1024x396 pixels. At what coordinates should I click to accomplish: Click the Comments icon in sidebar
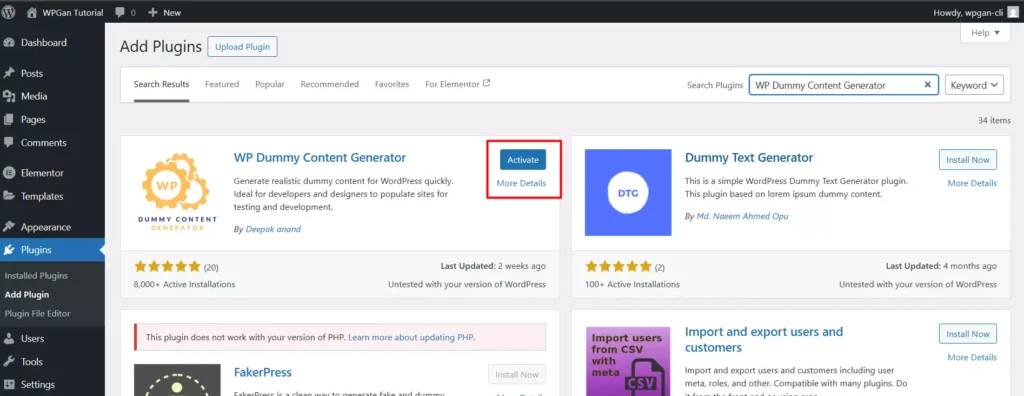[9, 142]
